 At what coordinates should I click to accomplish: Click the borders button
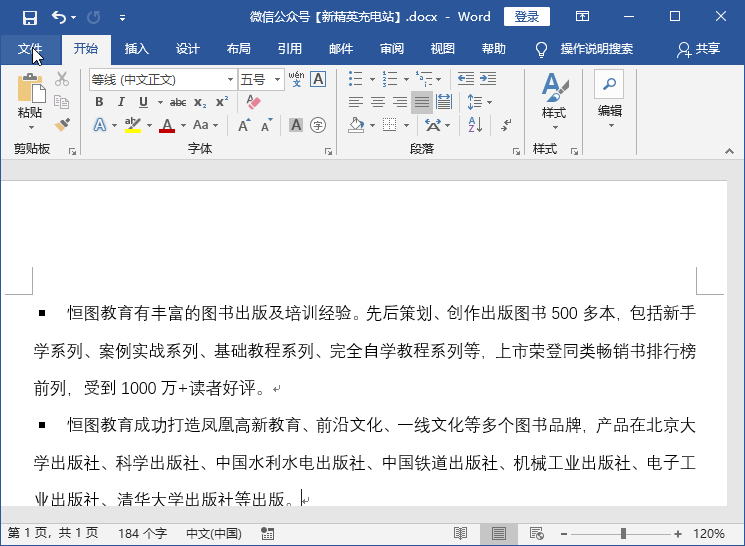390,125
